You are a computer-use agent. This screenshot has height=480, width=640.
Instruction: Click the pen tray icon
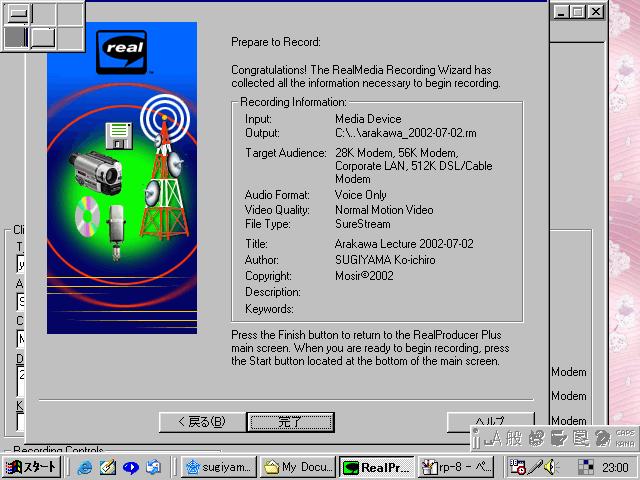point(535,467)
